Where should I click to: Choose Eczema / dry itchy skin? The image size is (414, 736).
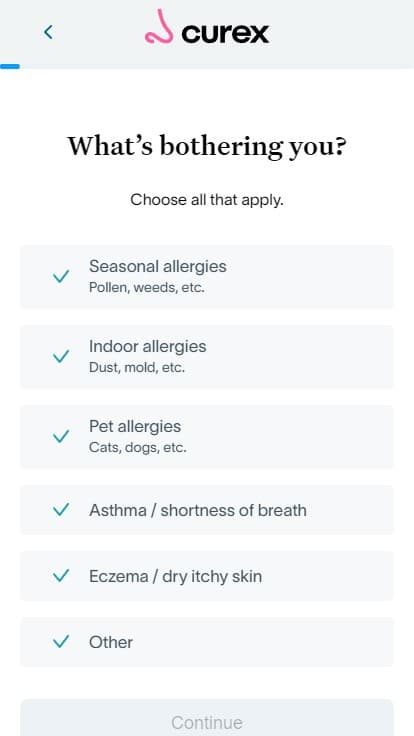click(x=207, y=575)
